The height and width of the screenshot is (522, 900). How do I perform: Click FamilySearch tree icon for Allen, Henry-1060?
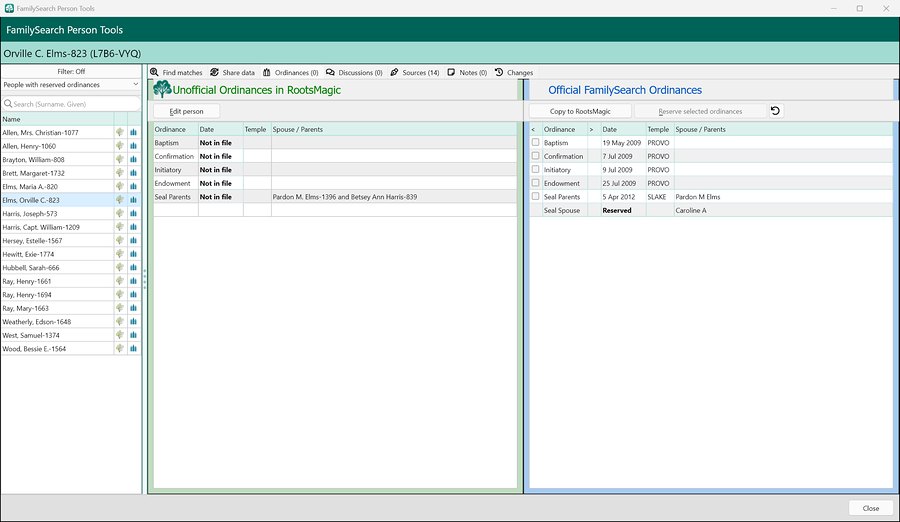[x=120, y=146]
